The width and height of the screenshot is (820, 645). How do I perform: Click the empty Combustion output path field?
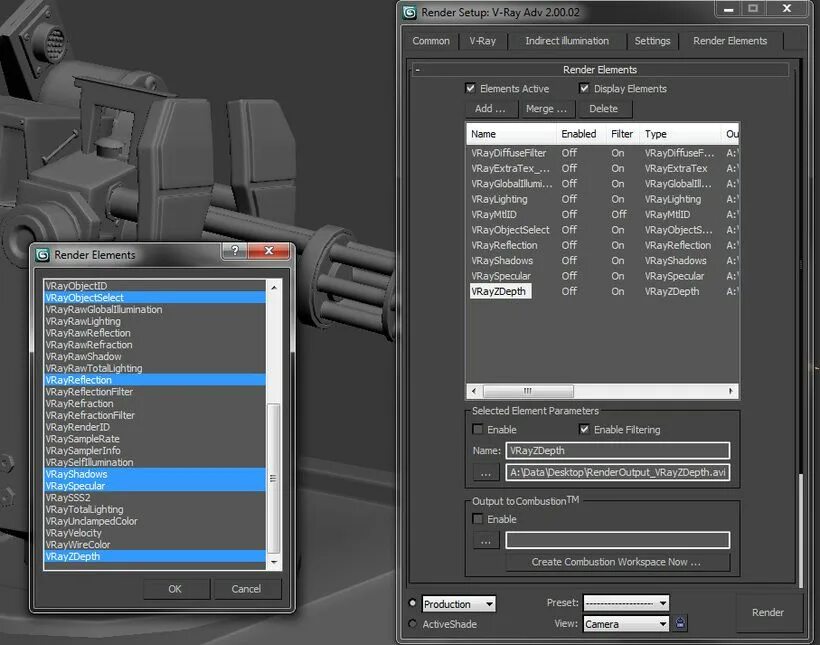(618, 540)
